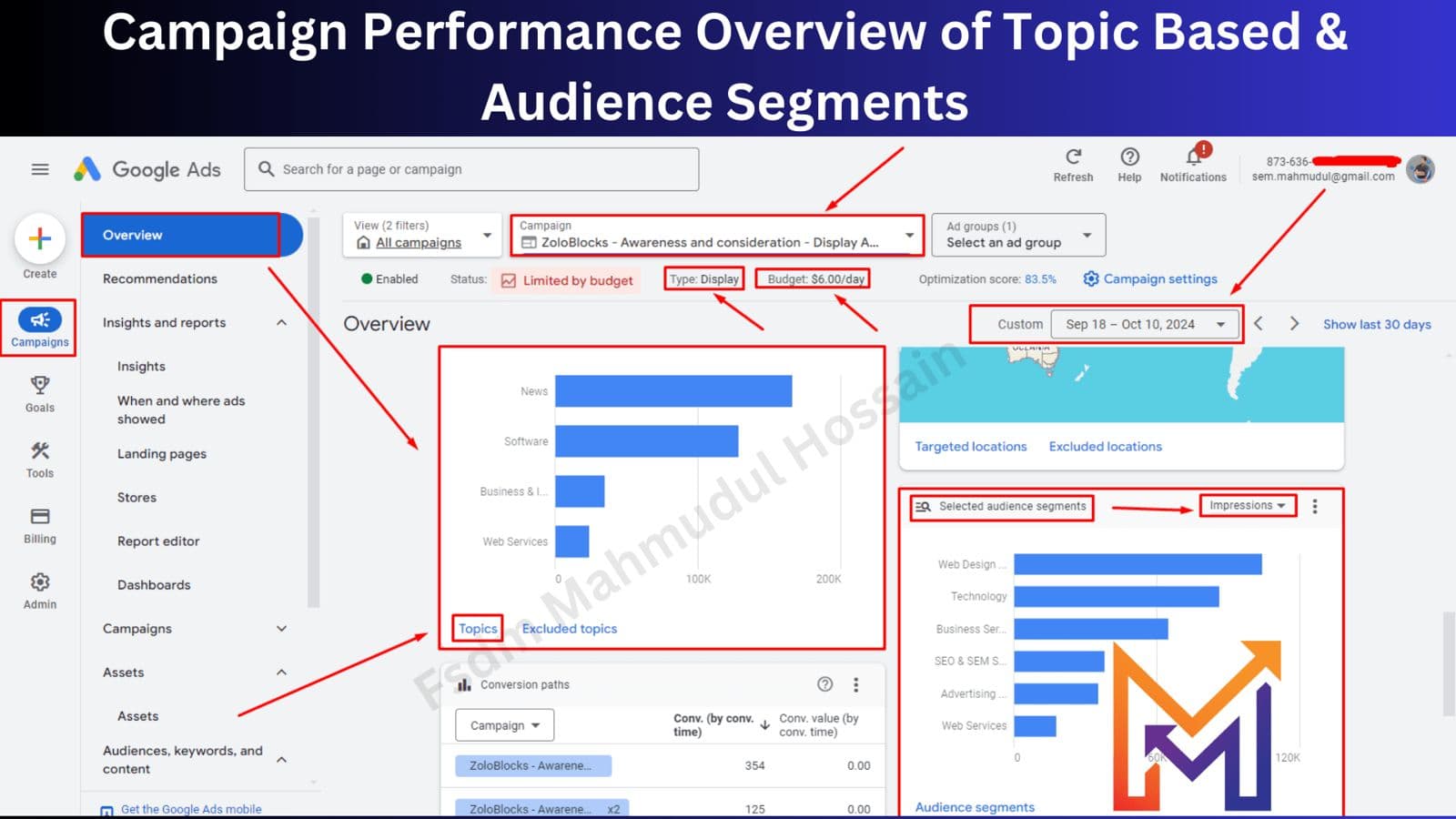The width and height of the screenshot is (1456, 819).
Task: Click the account profile avatar
Action: click(x=1420, y=169)
